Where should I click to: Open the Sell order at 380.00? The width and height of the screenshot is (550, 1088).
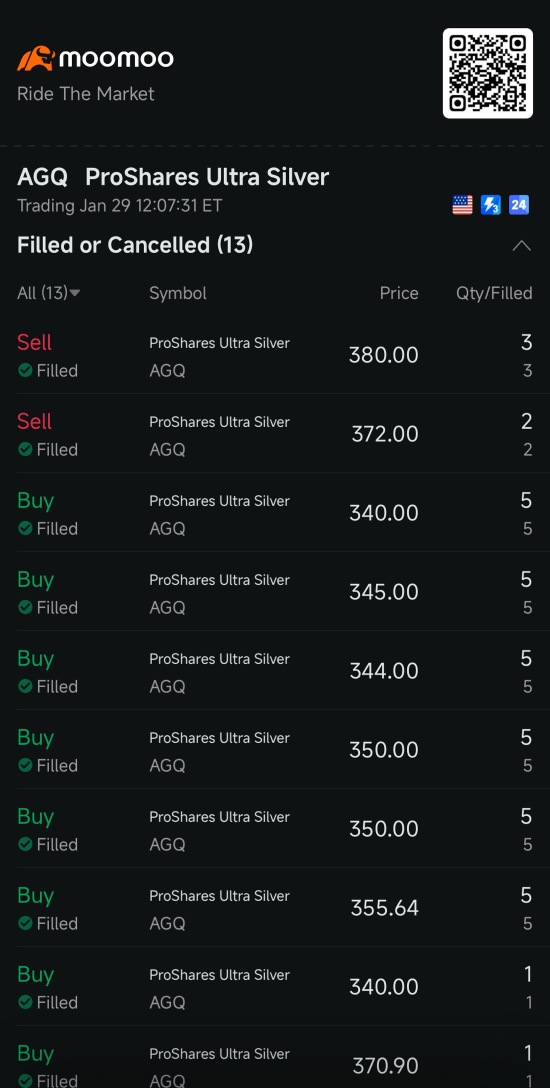click(x=275, y=355)
